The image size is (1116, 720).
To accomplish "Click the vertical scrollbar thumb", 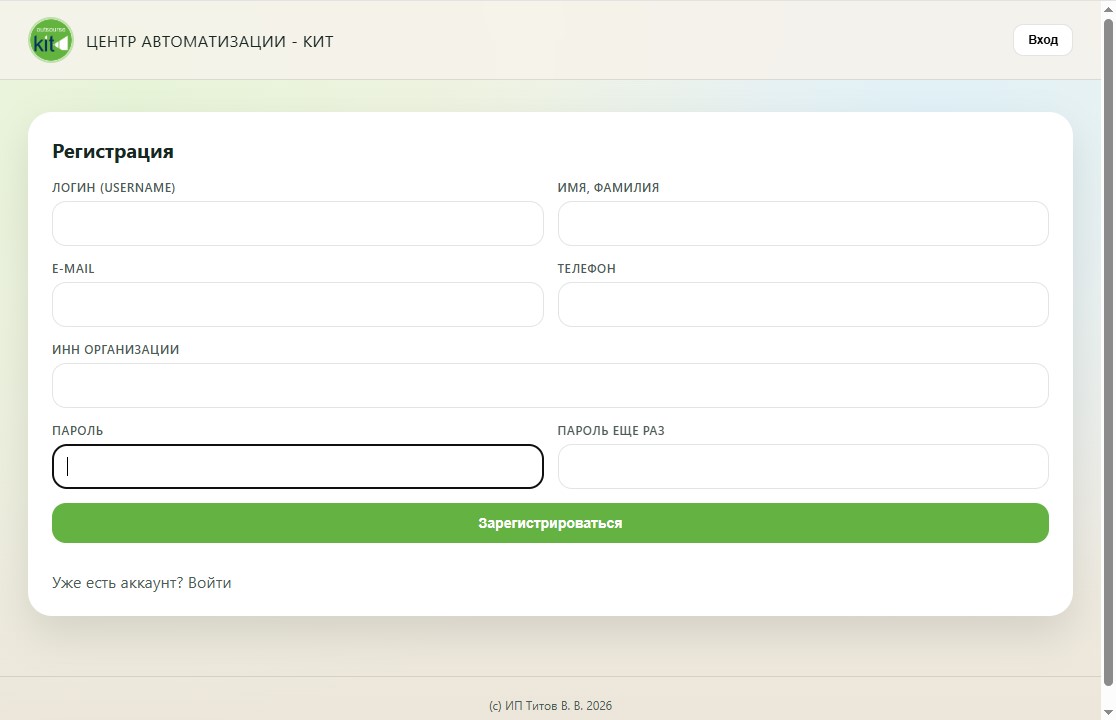I will (x=1108, y=350).
